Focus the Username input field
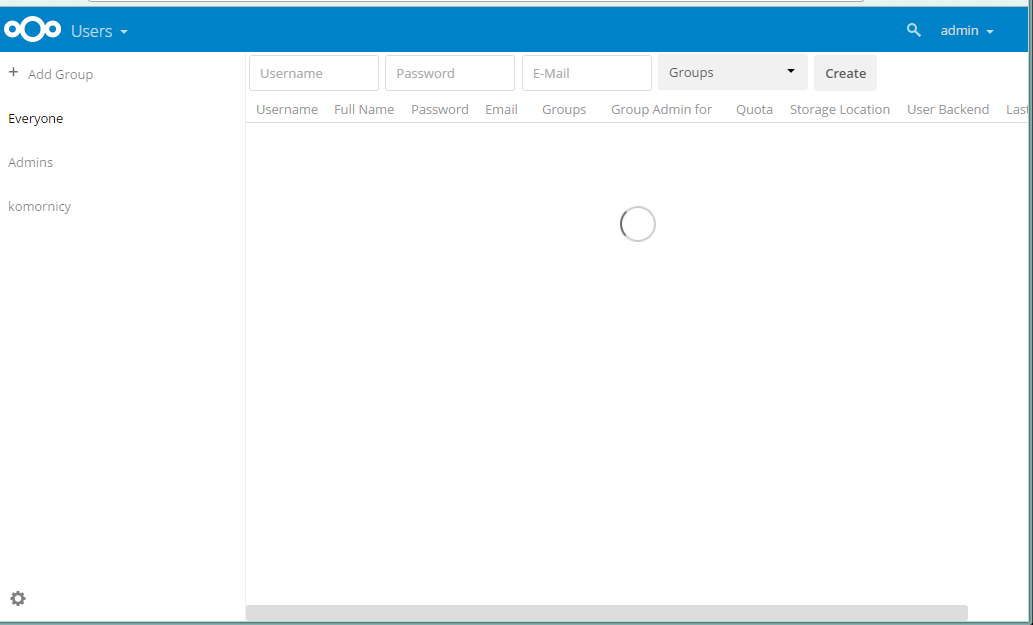 314,73
